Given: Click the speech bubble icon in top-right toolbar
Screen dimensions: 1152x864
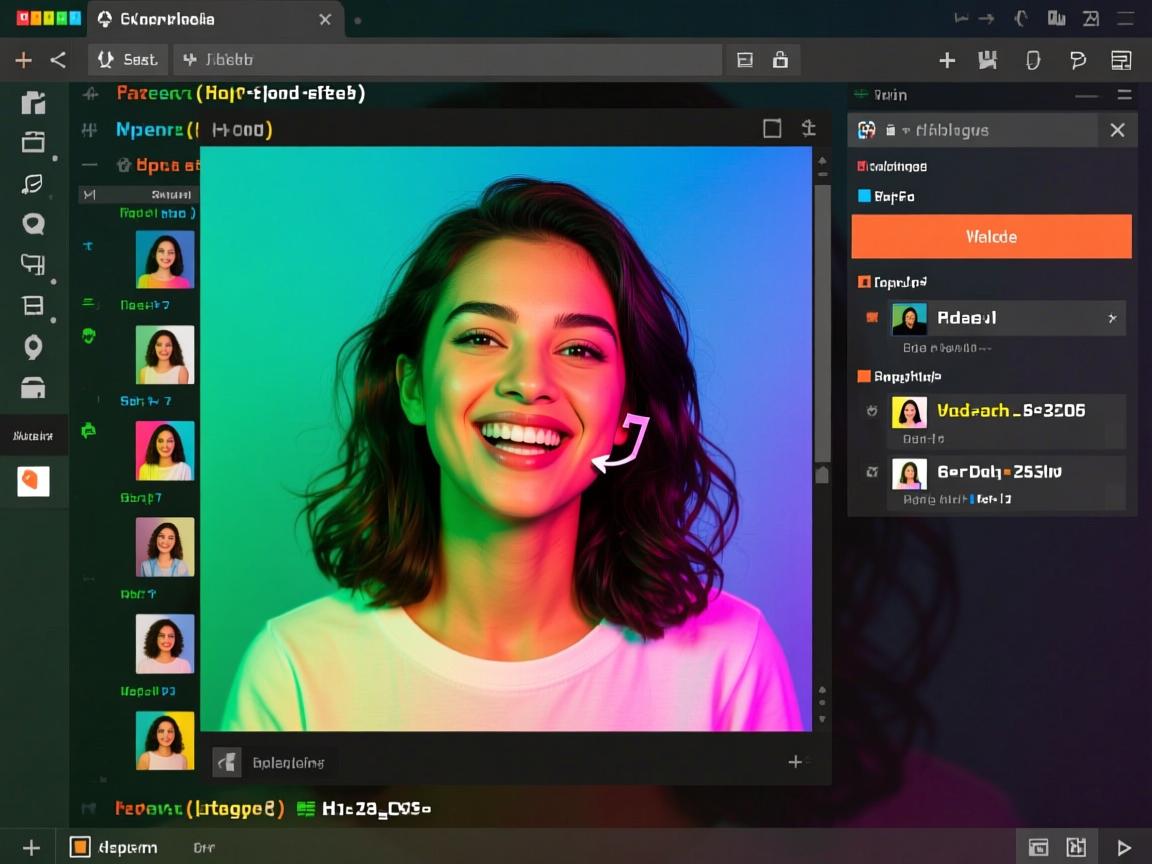Looking at the screenshot, I should point(1077,61).
